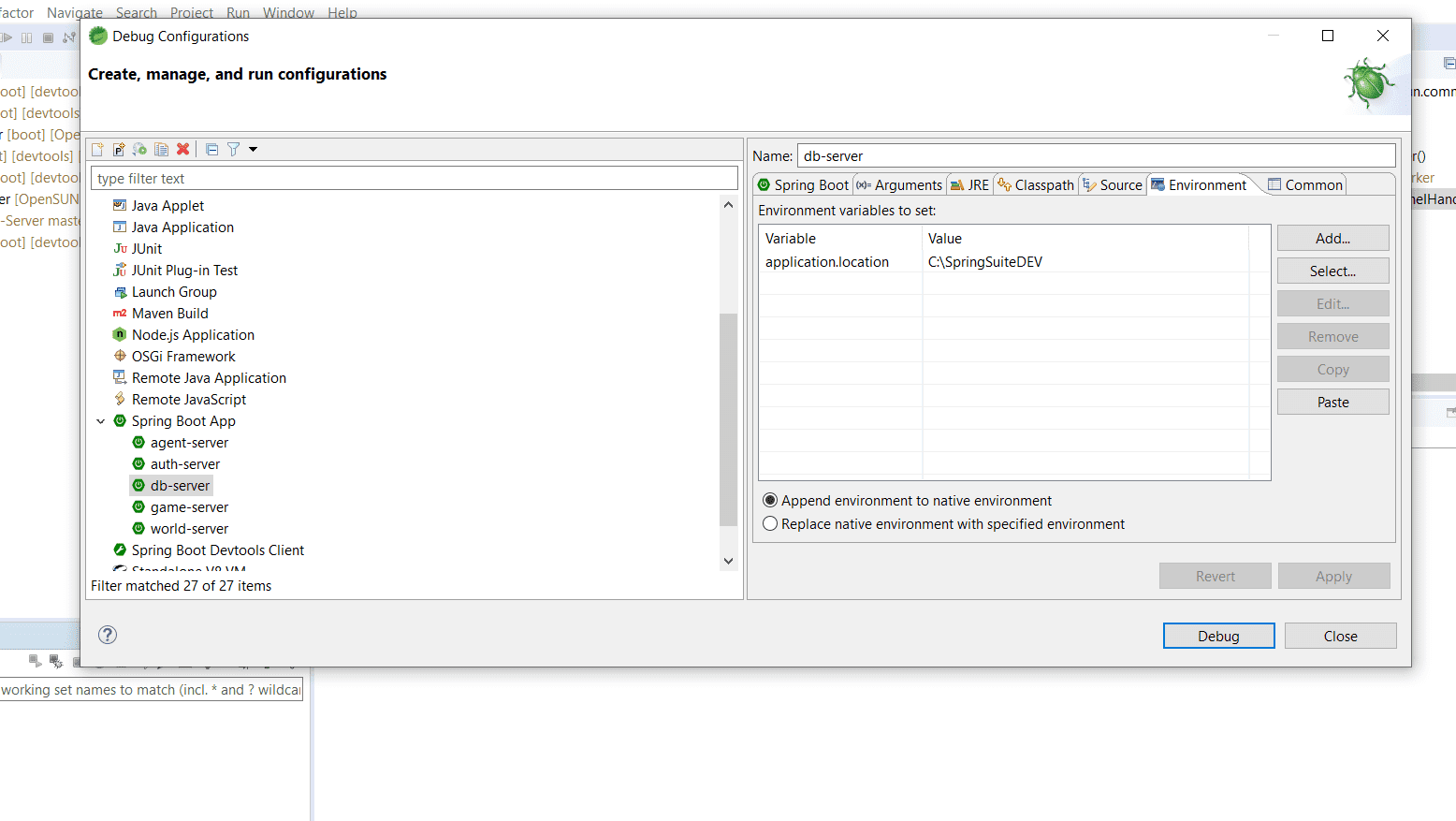Select Remote Java Application type

[209, 378]
